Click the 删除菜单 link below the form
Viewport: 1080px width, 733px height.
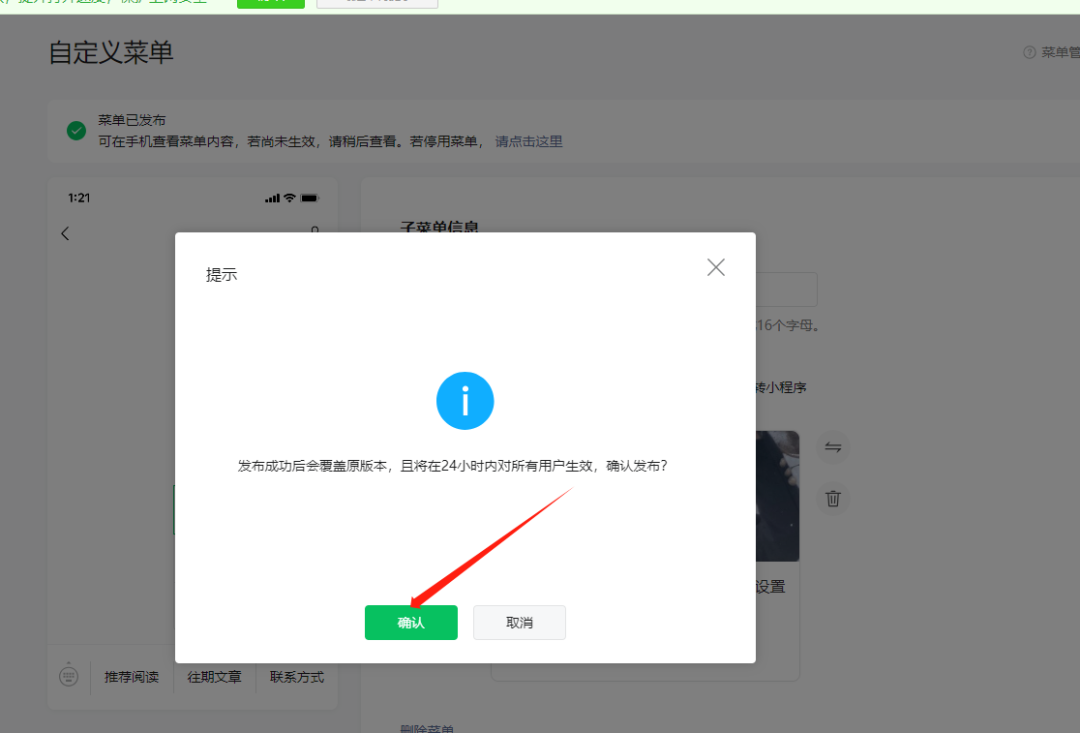point(427,728)
